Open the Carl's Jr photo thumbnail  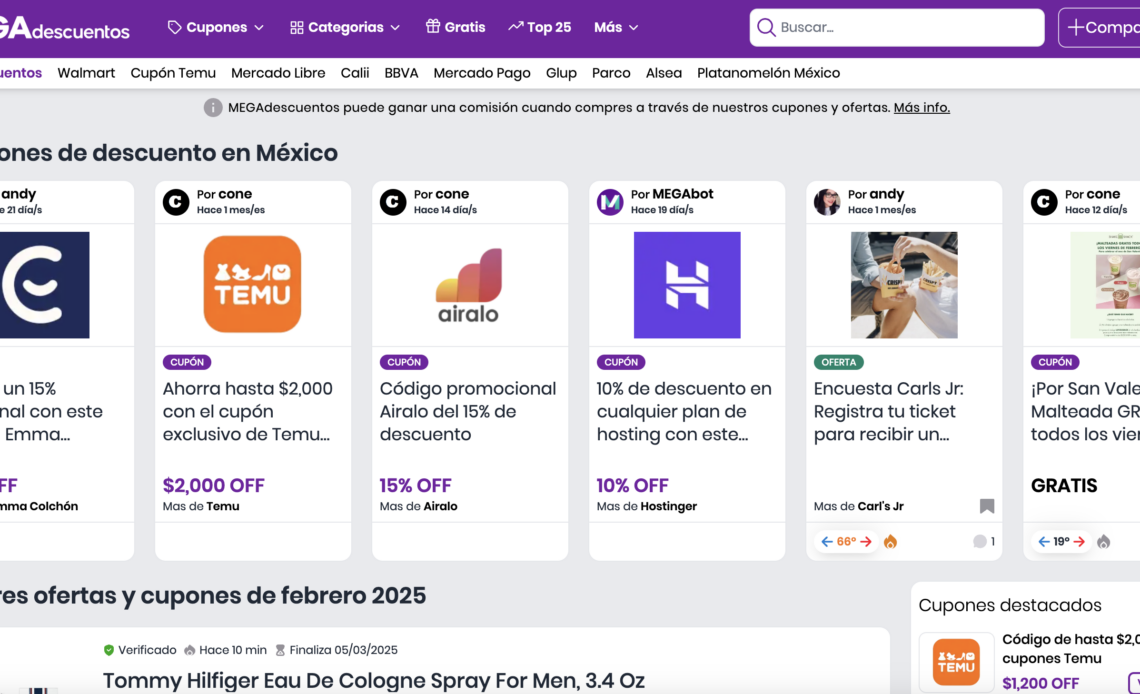point(904,285)
